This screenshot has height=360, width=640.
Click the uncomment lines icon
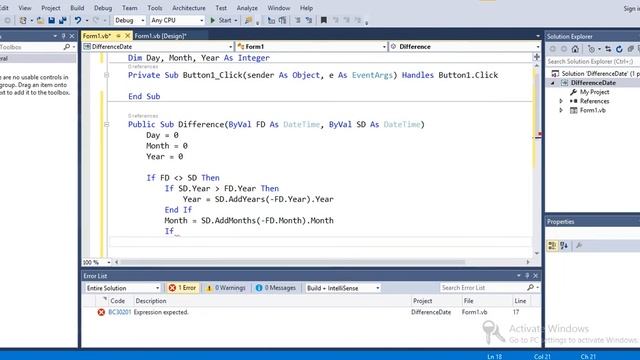[x=309, y=20]
